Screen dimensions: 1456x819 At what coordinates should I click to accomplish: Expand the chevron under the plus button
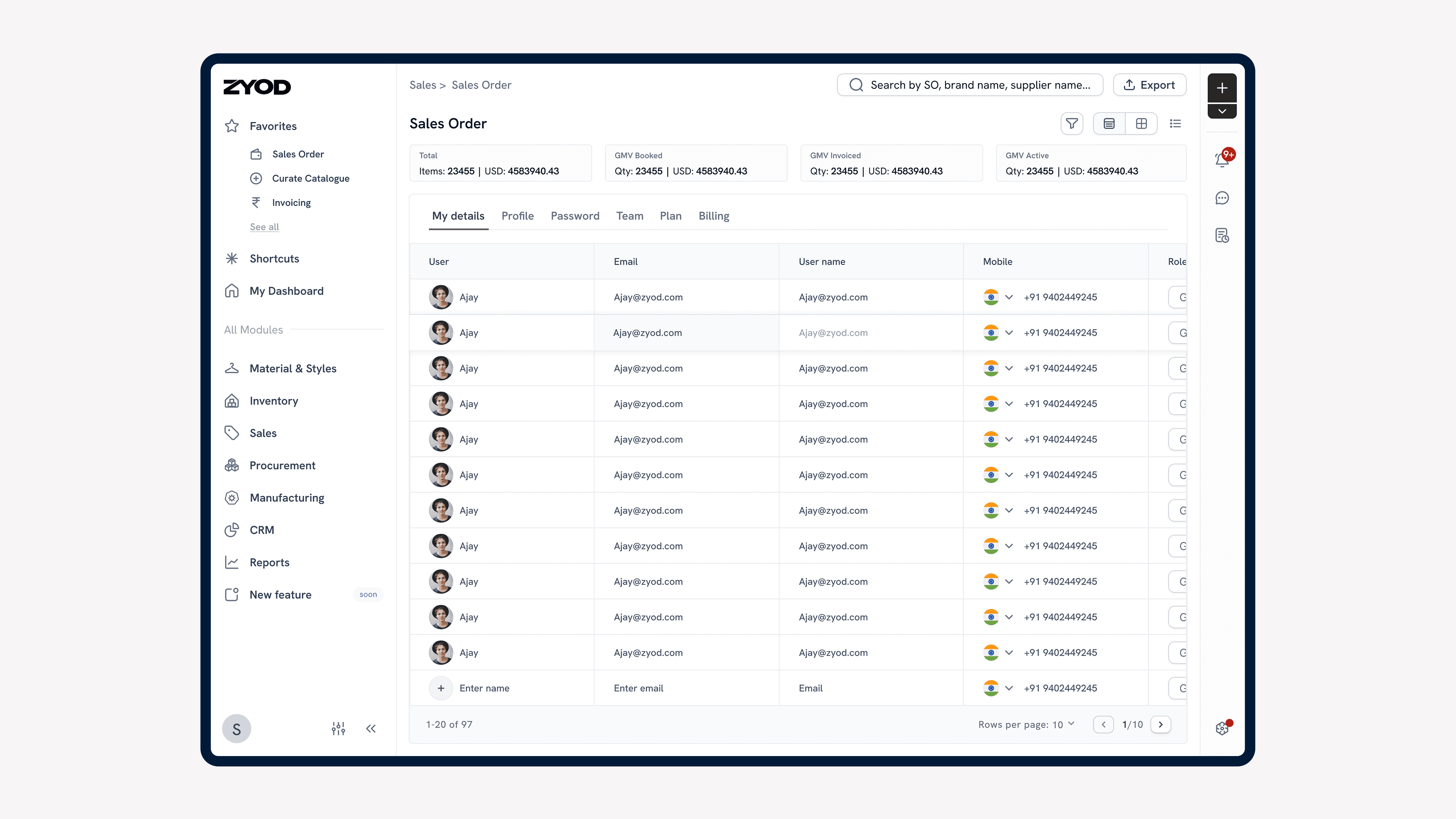point(1222,111)
